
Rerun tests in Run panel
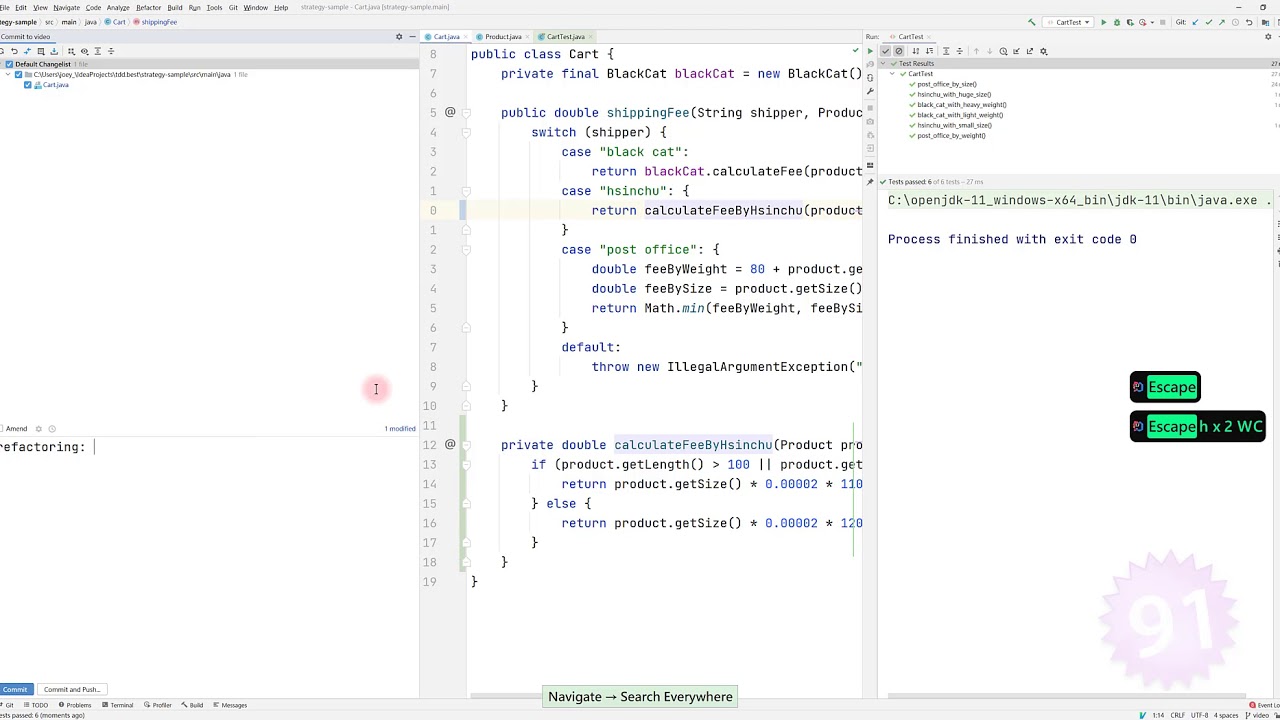[x=870, y=51]
